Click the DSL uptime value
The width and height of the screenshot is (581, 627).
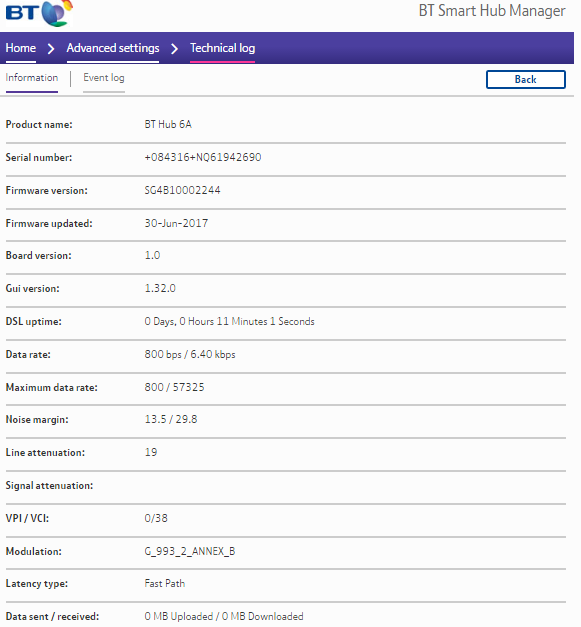coord(230,321)
